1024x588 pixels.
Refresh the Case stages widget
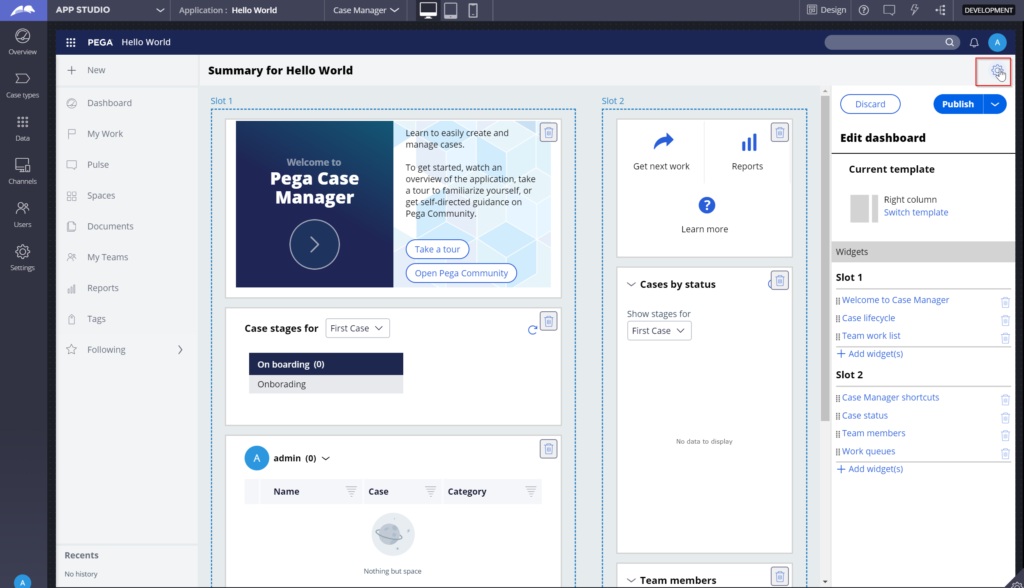532,330
